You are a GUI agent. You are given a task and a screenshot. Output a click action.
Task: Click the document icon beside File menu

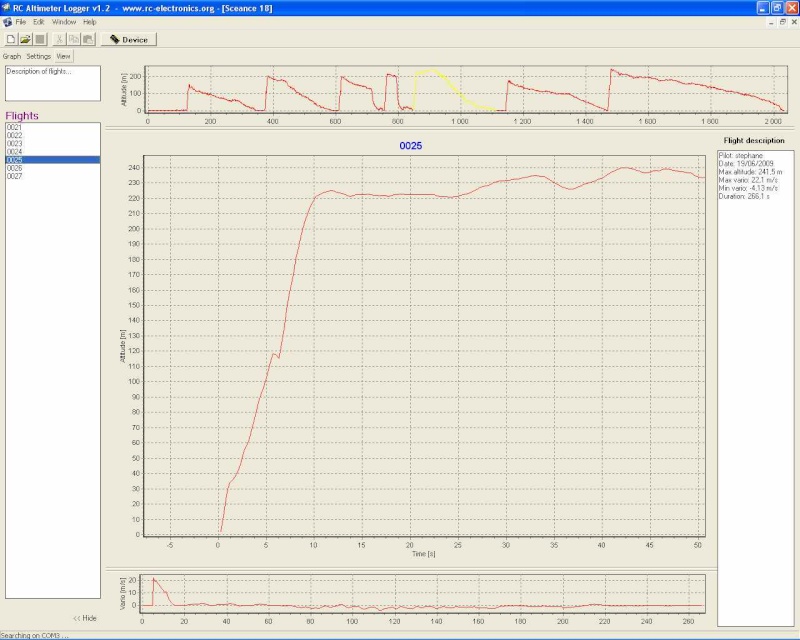coord(7,22)
